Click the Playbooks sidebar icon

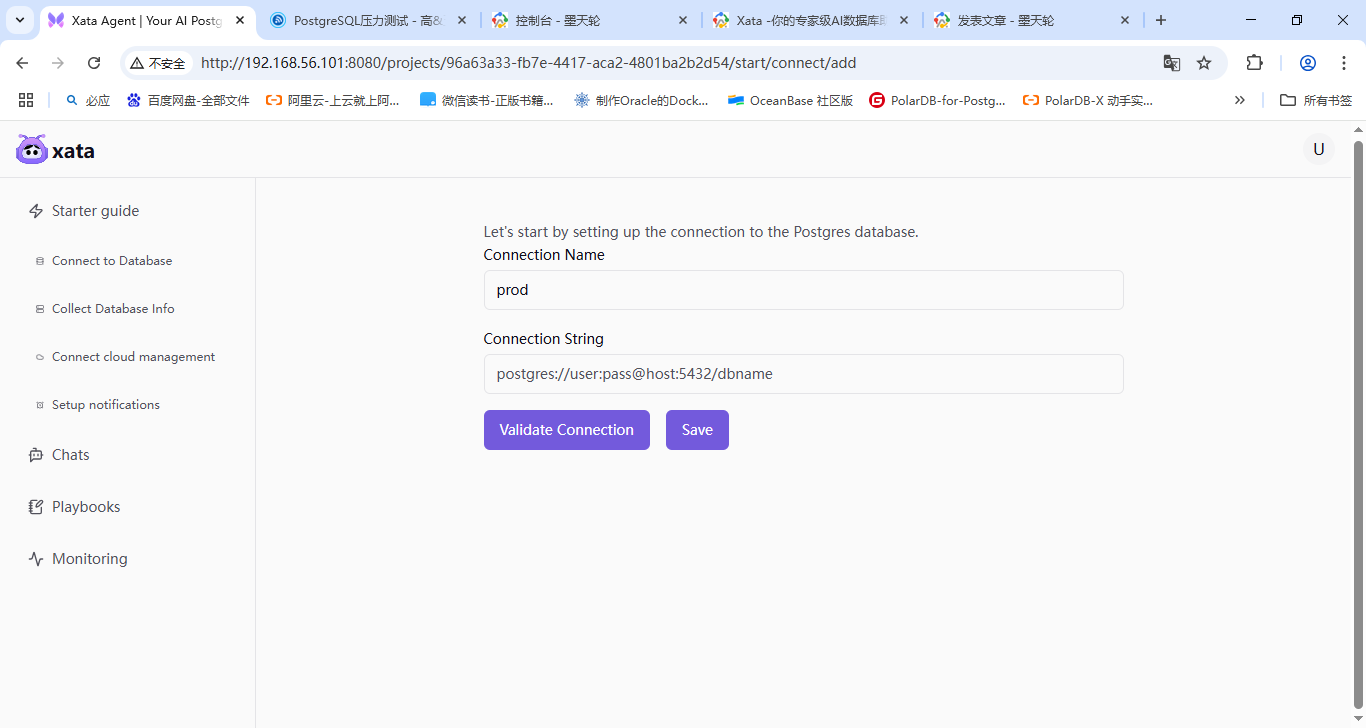point(36,506)
